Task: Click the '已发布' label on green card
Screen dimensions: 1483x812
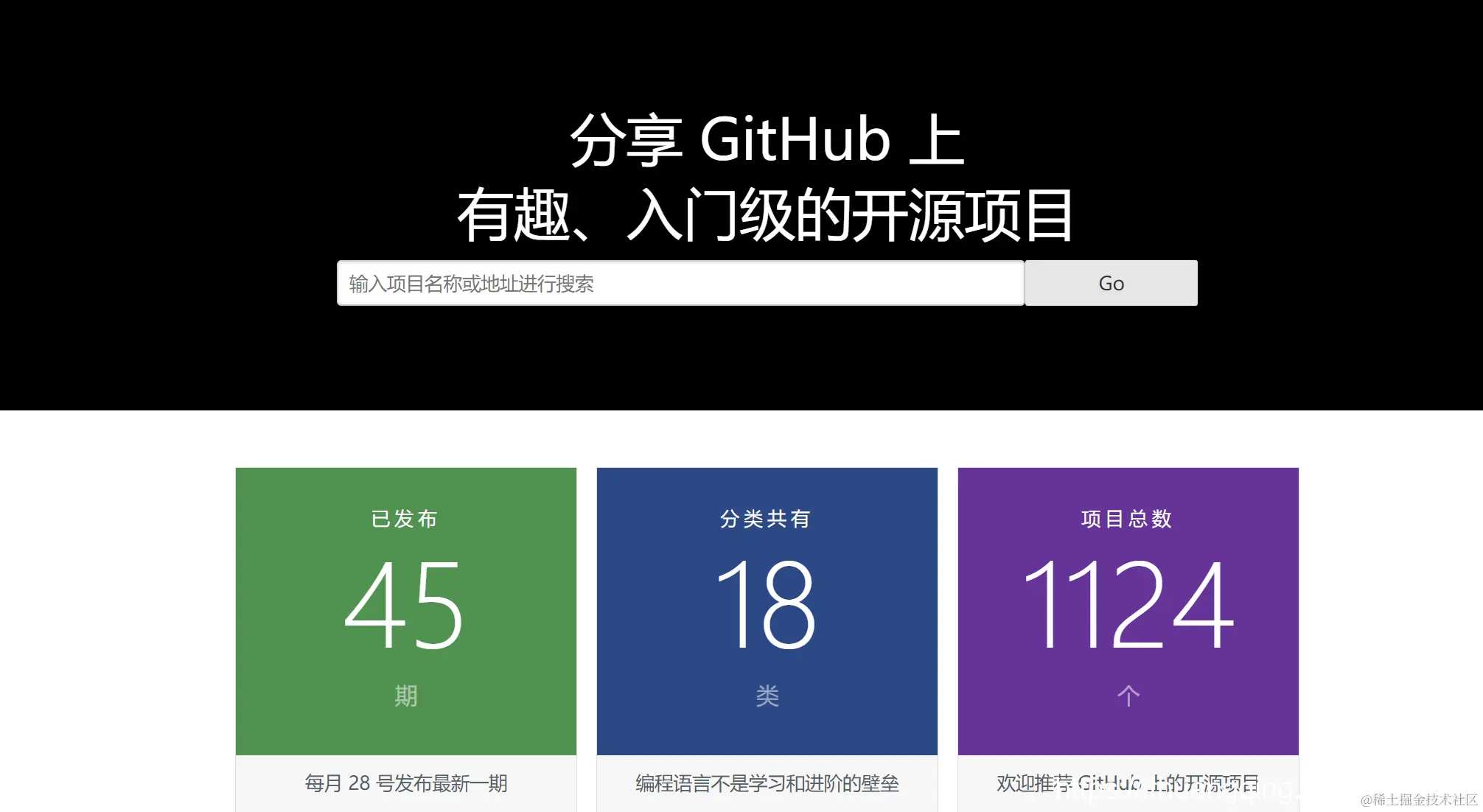Action: [405, 519]
